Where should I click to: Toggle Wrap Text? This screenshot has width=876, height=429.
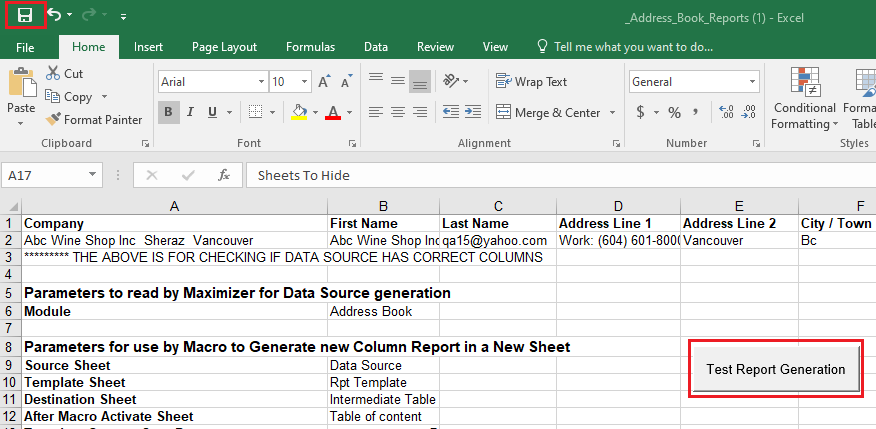coord(531,82)
